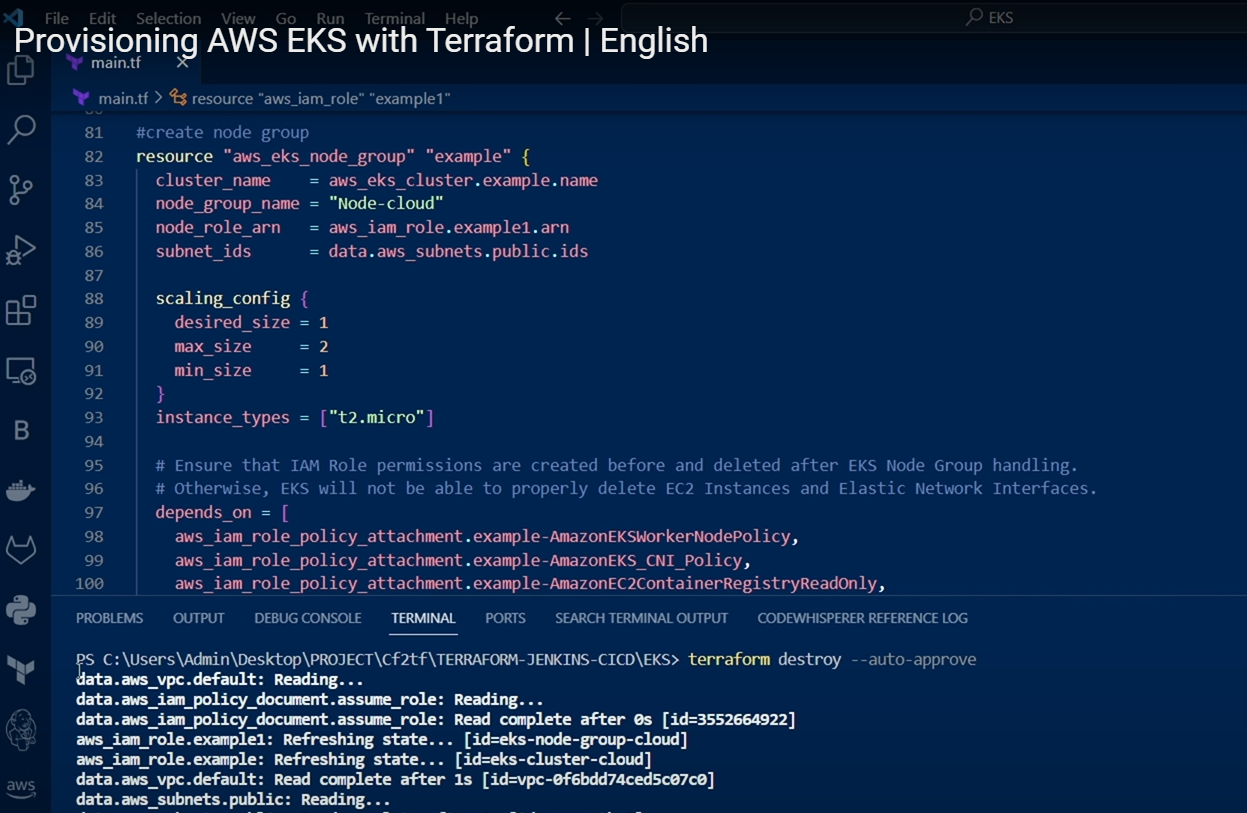The image size is (1247, 813).
Task: Open the Python icon view
Action: tap(21, 609)
